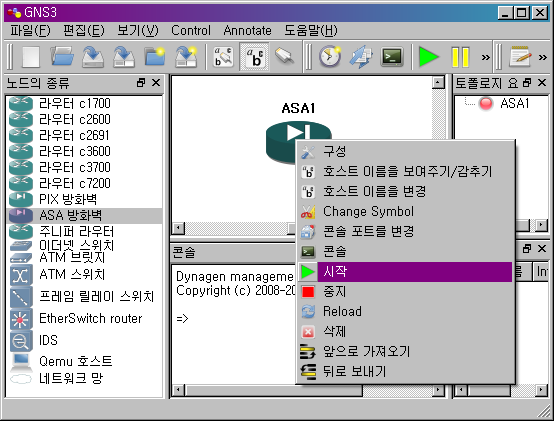Open the 편집(E) menu

coord(84,31)
